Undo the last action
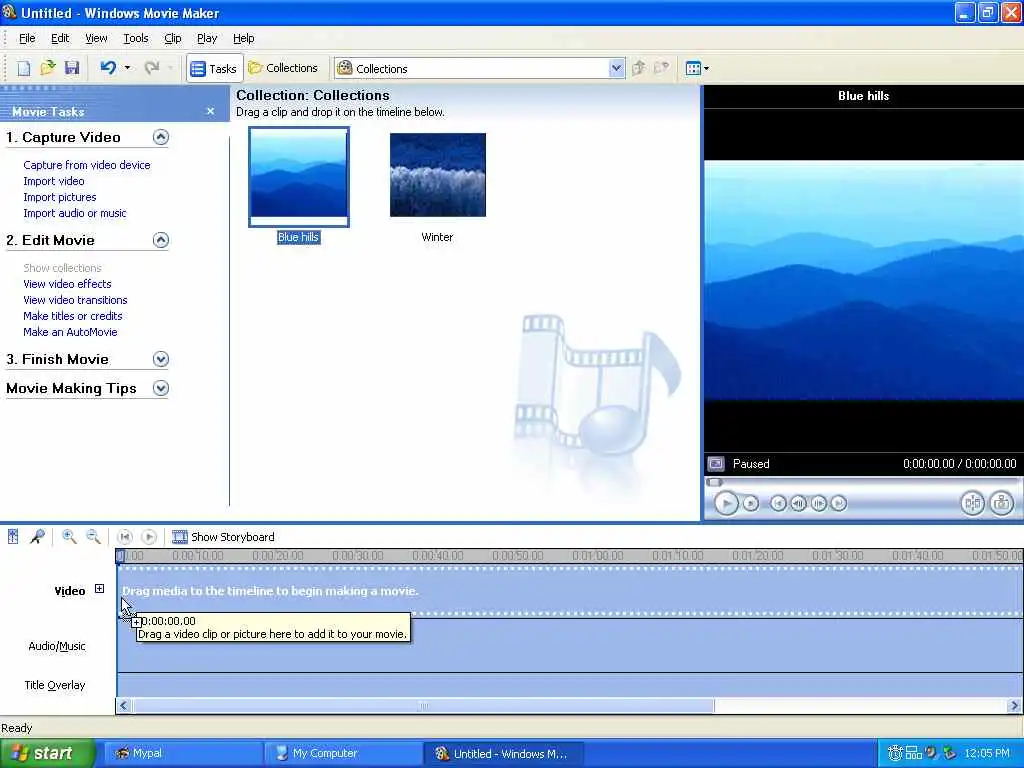Screen dimensions: 1024x768 [x=108, y=68]
